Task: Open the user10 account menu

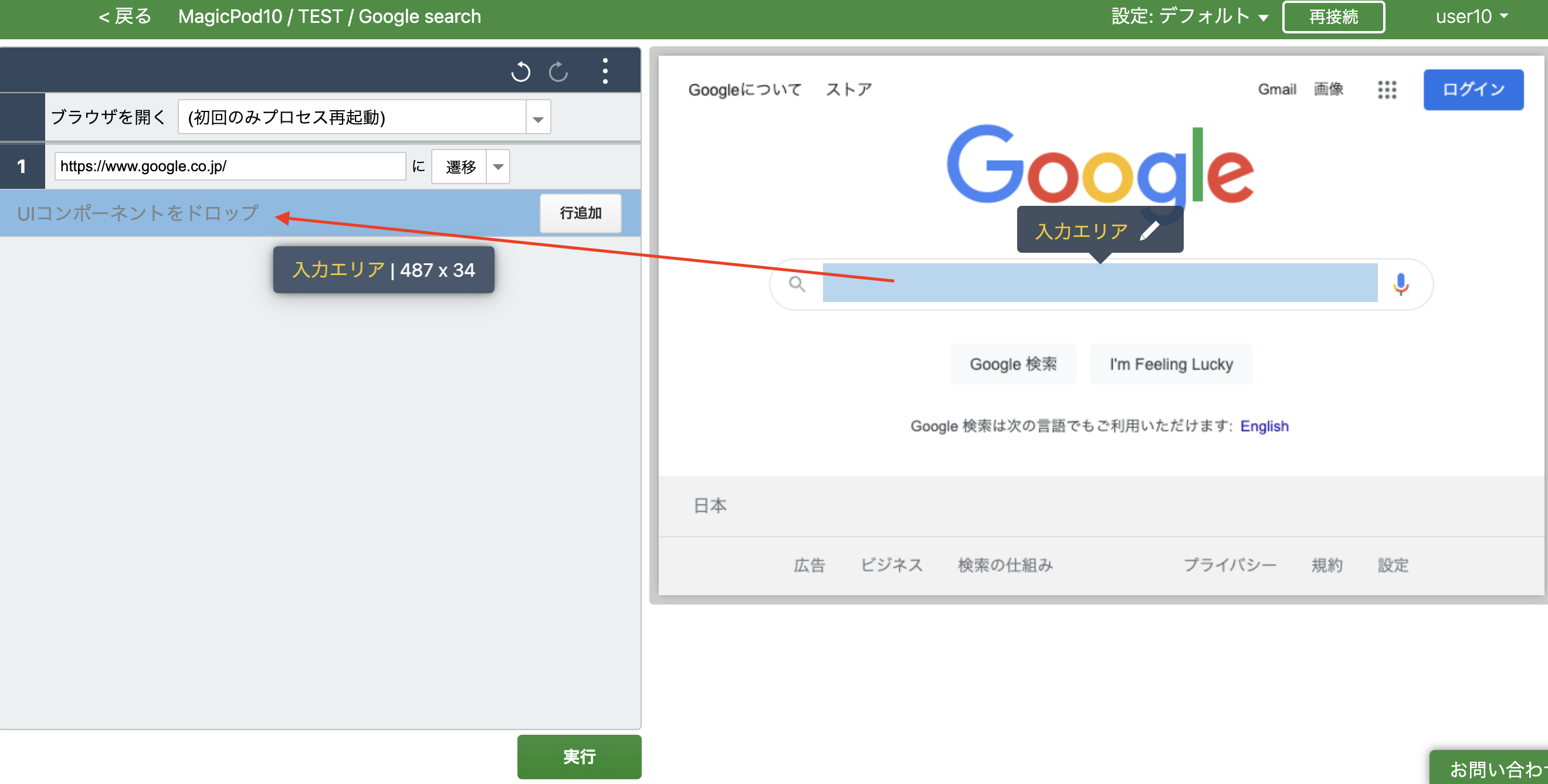Action: [x=1472, y=17]
